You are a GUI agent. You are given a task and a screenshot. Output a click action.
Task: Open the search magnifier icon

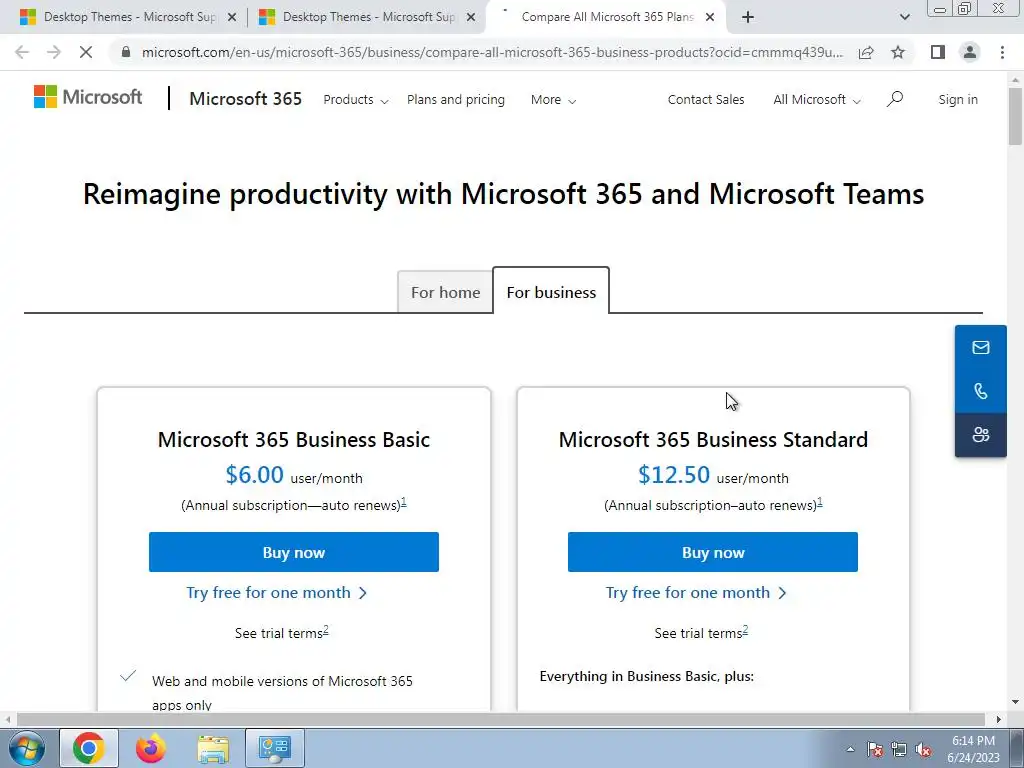[895, 99]
